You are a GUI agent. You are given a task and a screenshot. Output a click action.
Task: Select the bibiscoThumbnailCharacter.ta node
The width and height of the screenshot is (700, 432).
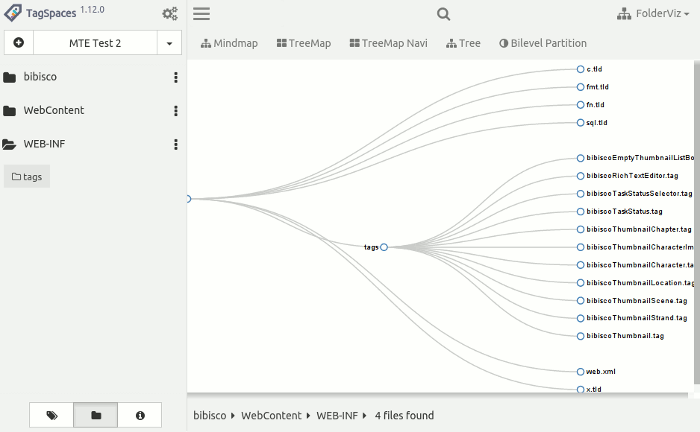click(x=635, y=265)
